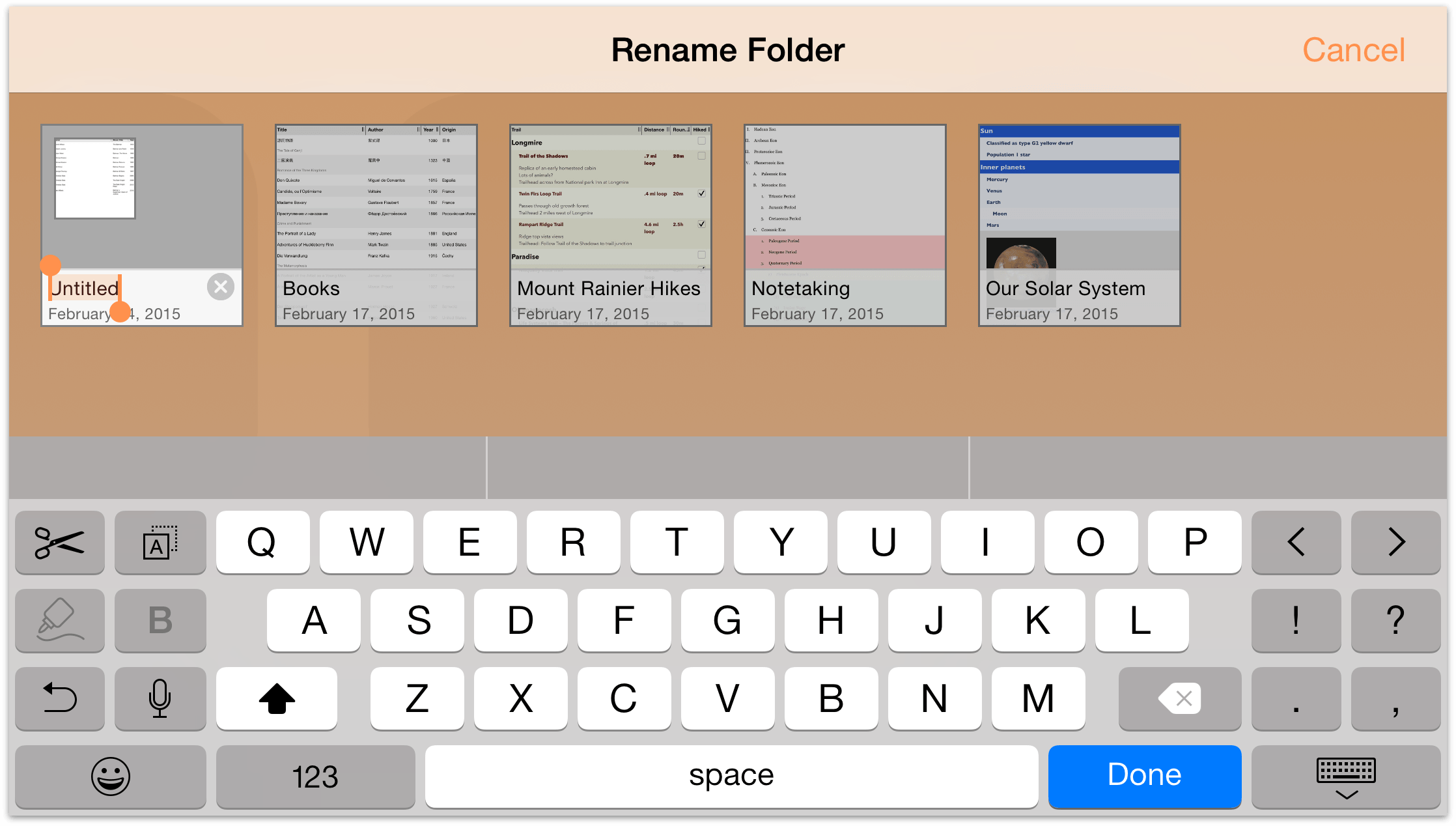Tap the P key

[1195, 542]
